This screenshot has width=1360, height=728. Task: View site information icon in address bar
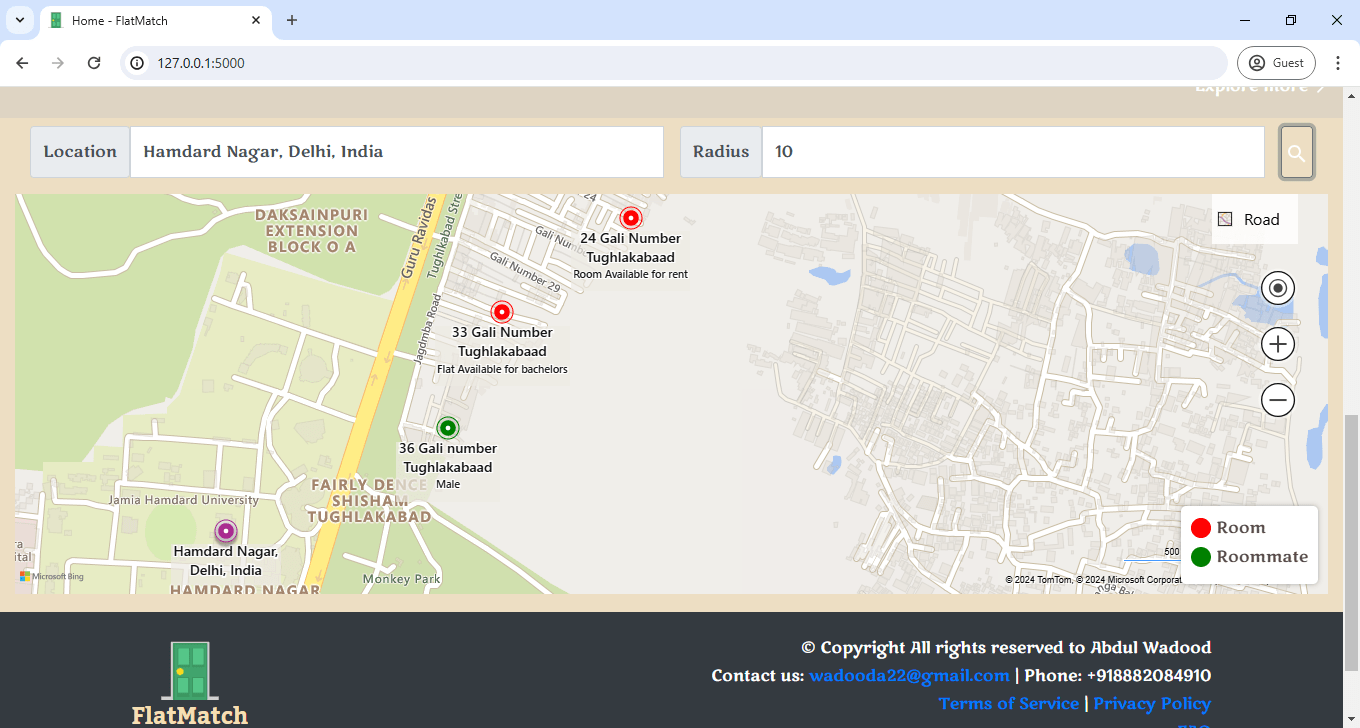(x=138, y=63)
